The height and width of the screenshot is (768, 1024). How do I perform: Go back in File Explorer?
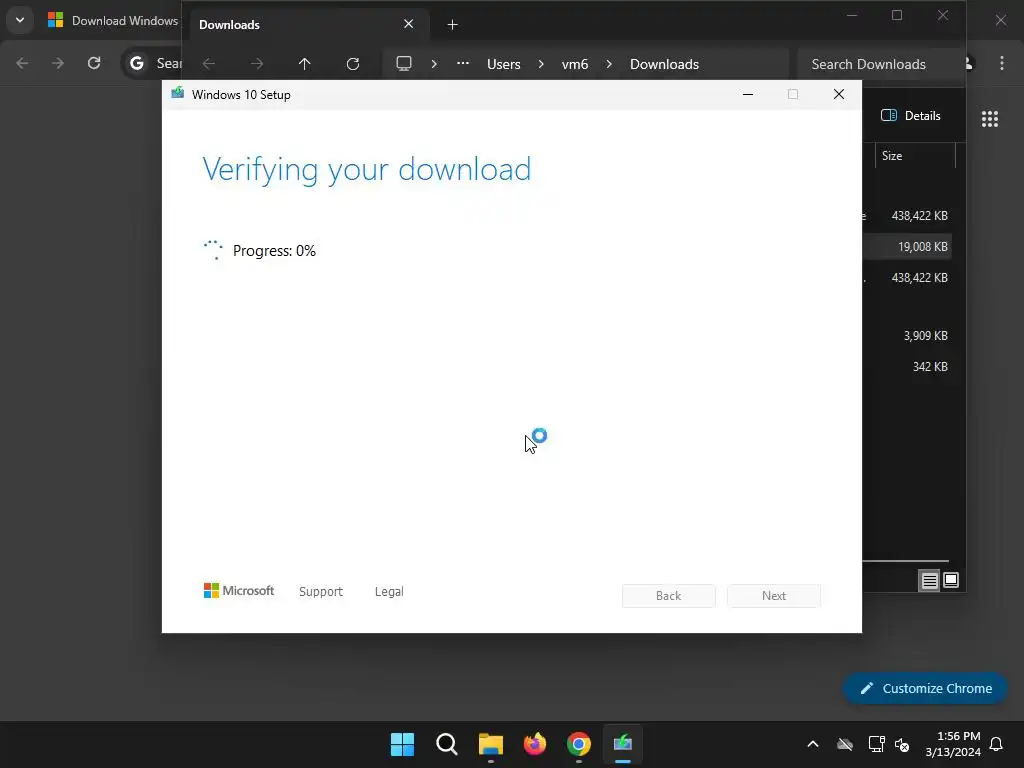(x=209, y=64)
